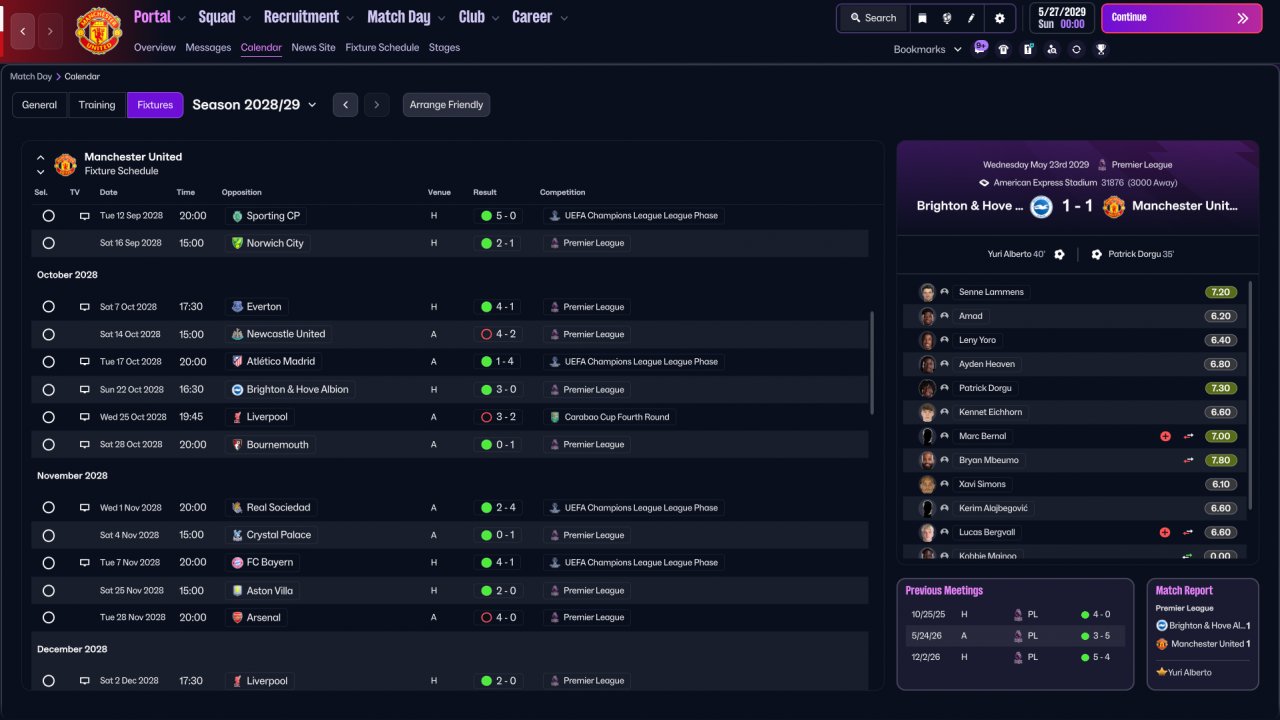Image resolution: width=1280 pixels, height=720 pixels.
Task: Click Arrange Friendly button
Action: tap(446, 105)
